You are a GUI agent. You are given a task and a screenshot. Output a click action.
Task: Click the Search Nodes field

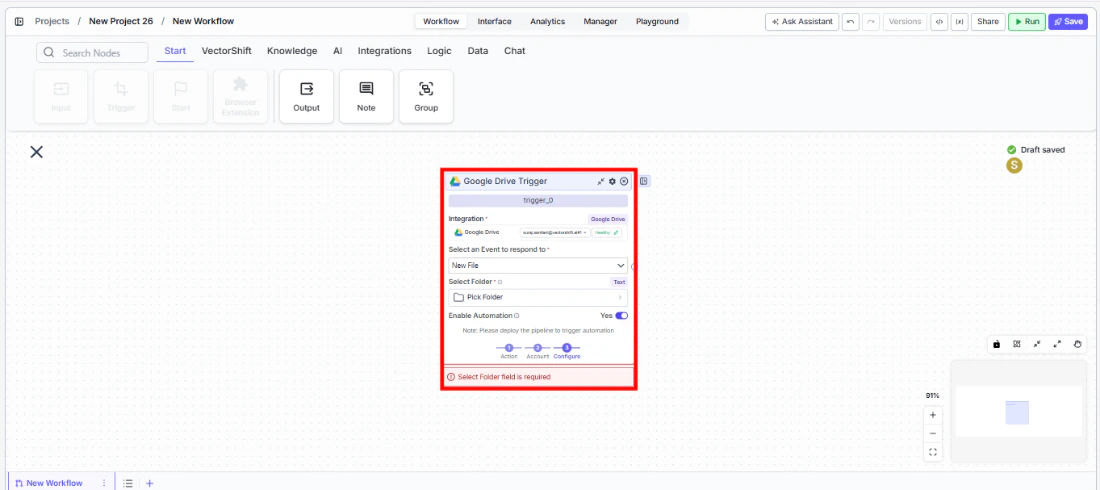click(x=92, y=53)
